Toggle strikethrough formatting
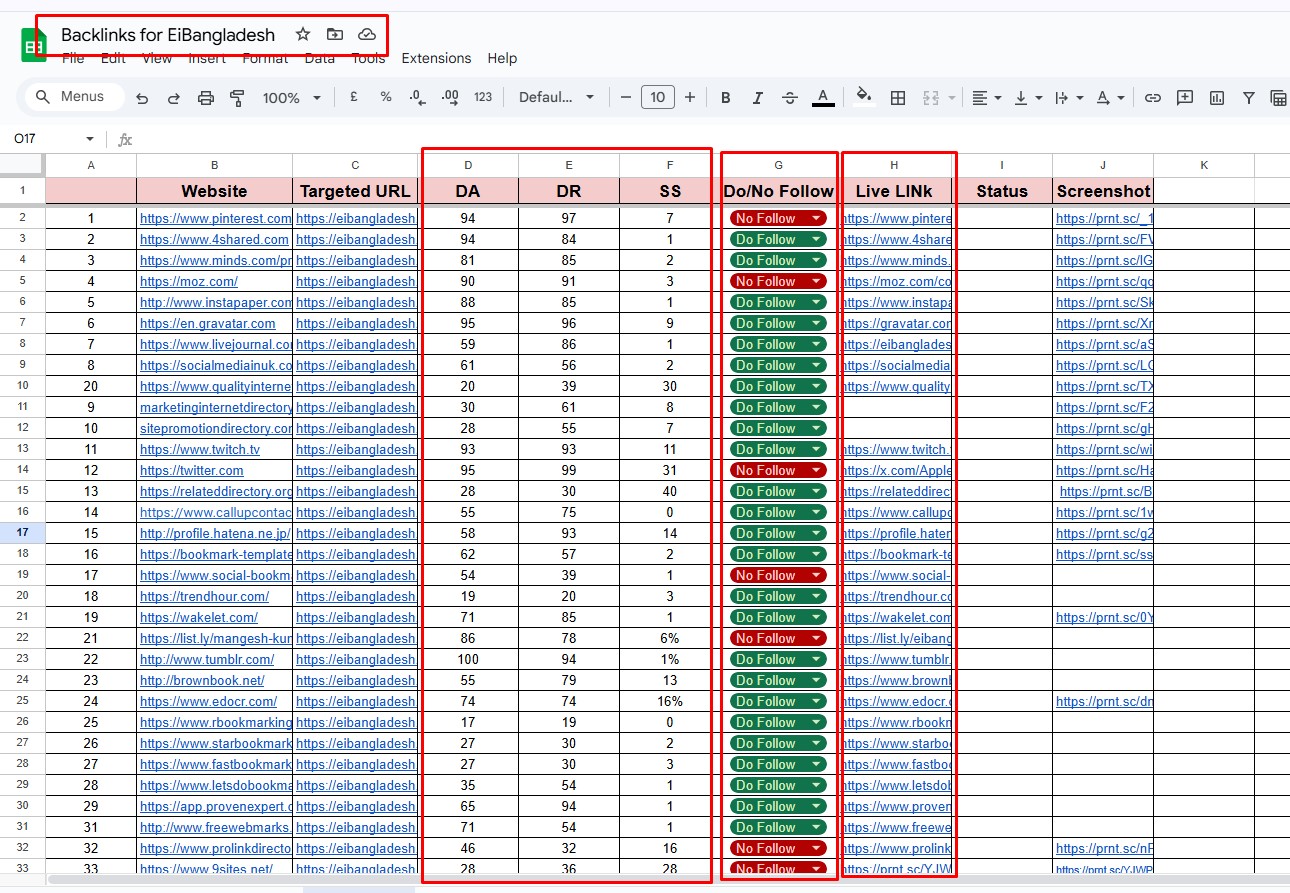The width and height of the screenshot is (1290, 893). [789, 98]
